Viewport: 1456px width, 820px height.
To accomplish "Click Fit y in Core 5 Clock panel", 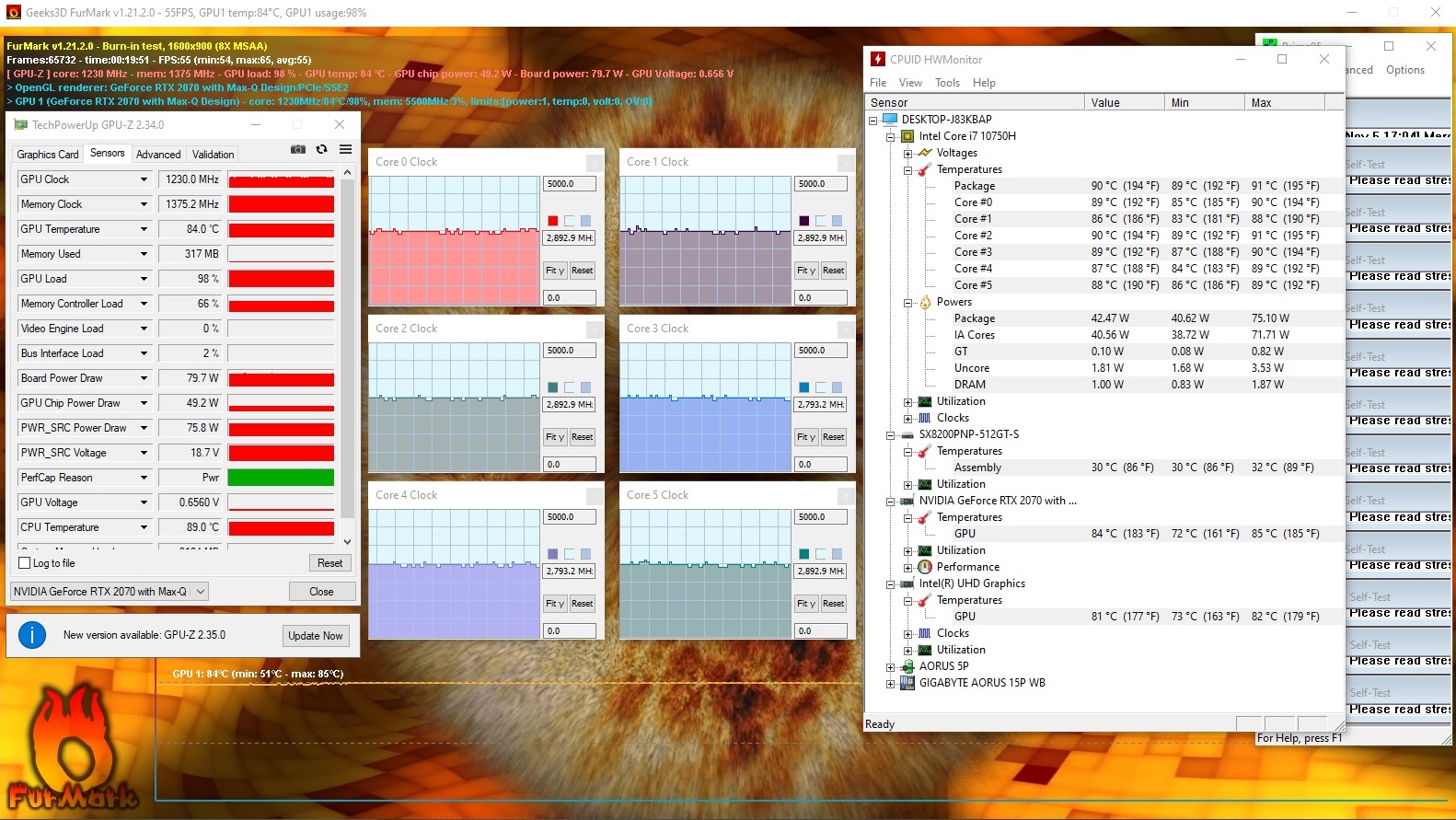I will click(804, 604).
